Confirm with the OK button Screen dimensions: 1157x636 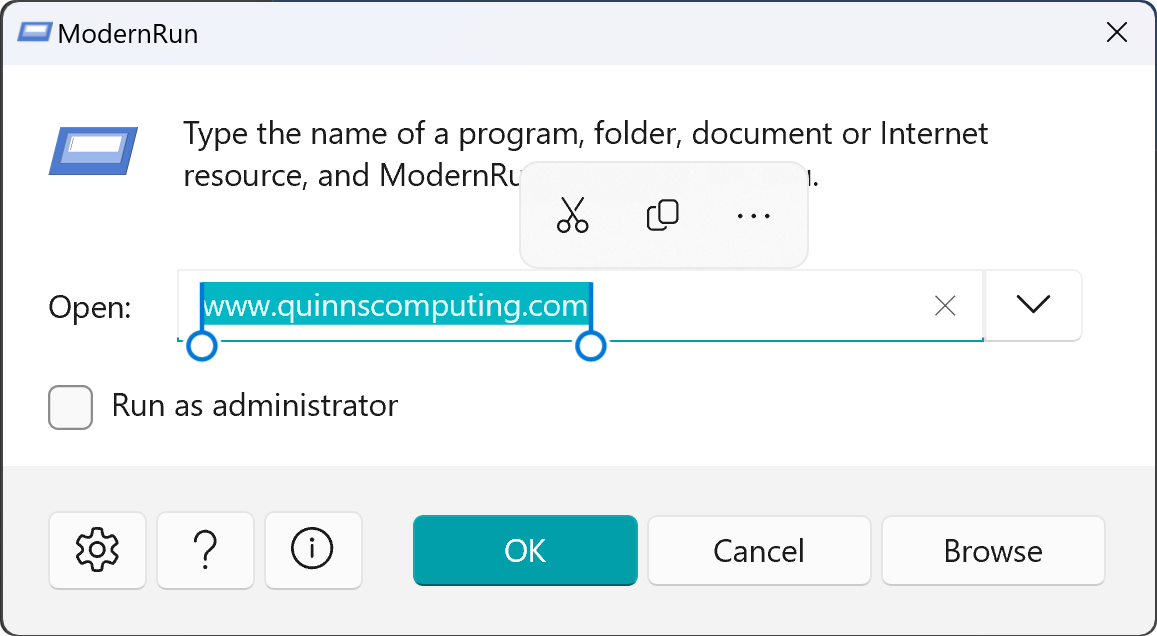click(525, 550)
